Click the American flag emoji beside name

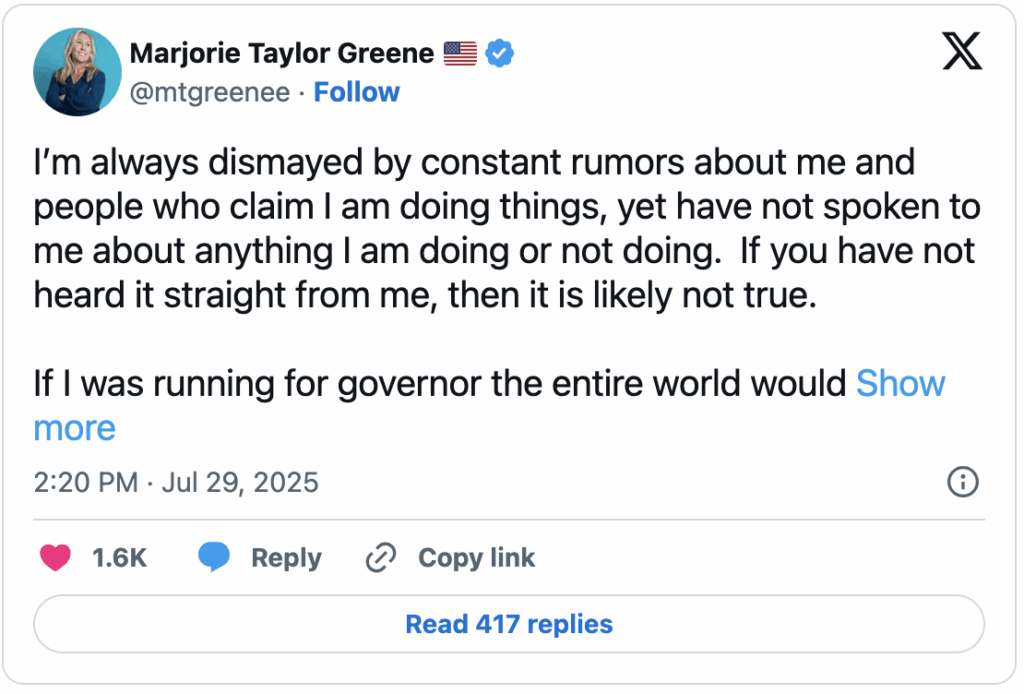(x=460, y=53)
